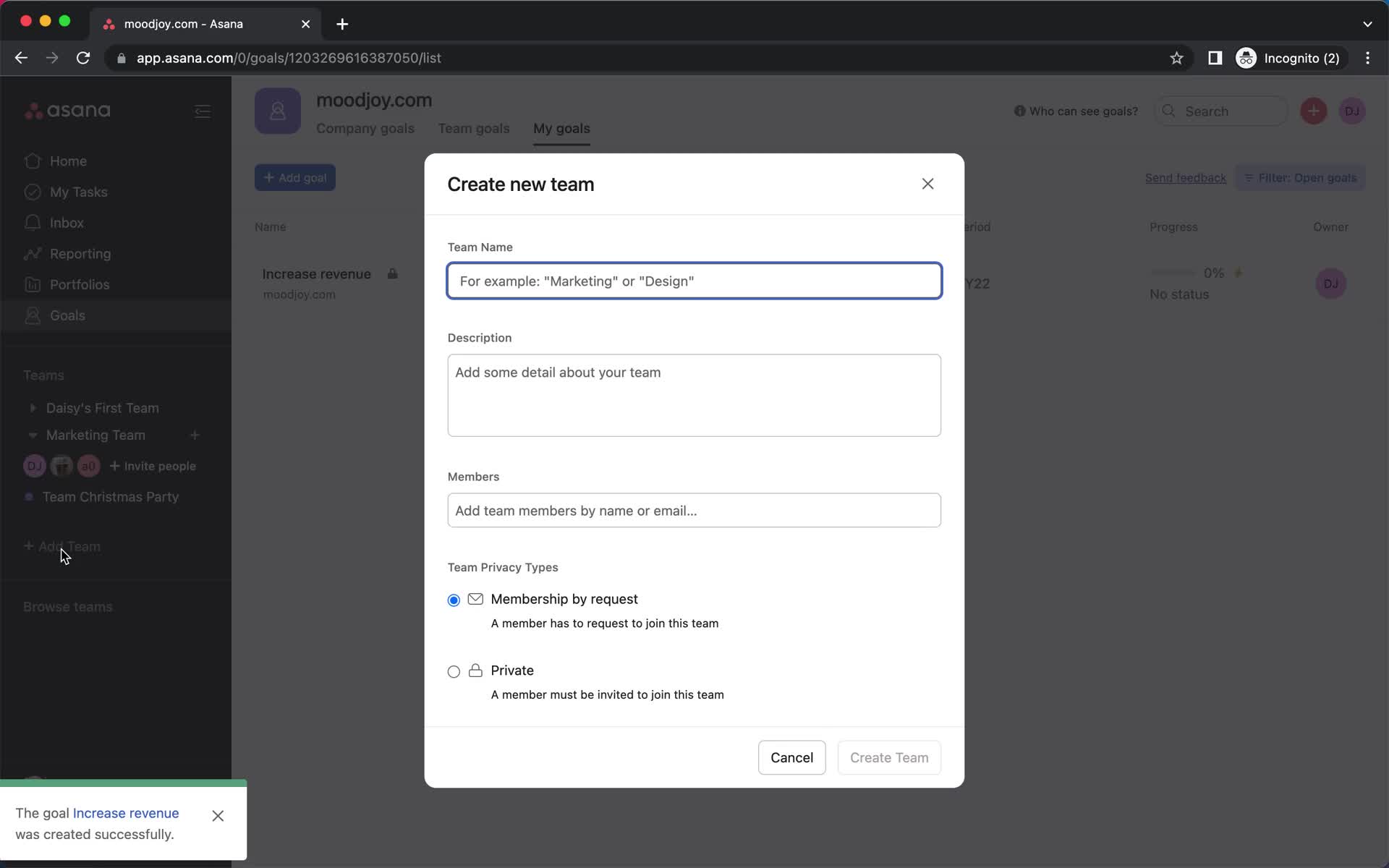Image resolution: width=1389 pixels, height=868 pixels.
Task: Switch to the My goals tab
Action: pyautogui.click(x=561, y=129)
